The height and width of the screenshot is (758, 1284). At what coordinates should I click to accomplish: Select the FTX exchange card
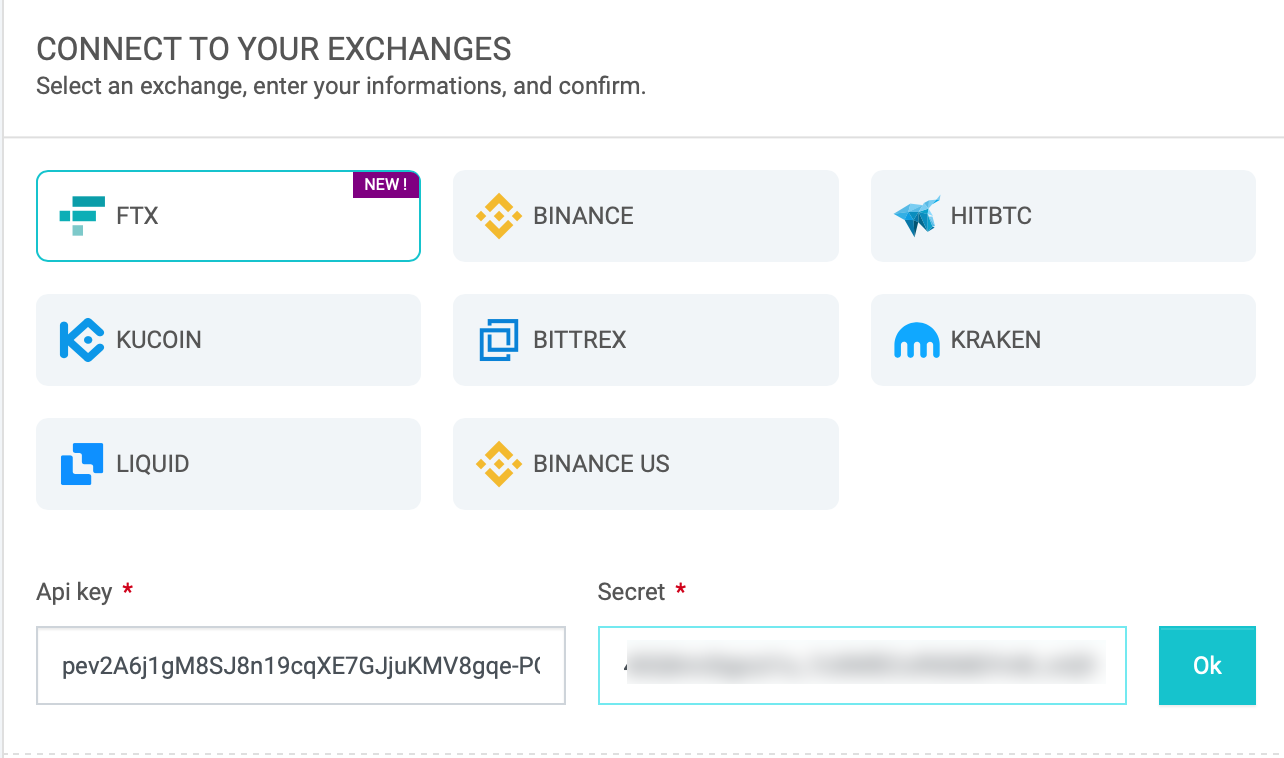(x=228, y=216)
